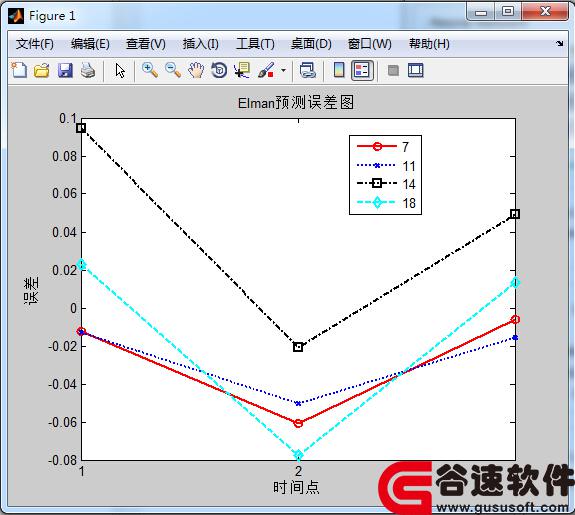The height and width of the screenshot is (515, 575).
Task: Minimize the Figure 1 window
Action: [481, 12]
